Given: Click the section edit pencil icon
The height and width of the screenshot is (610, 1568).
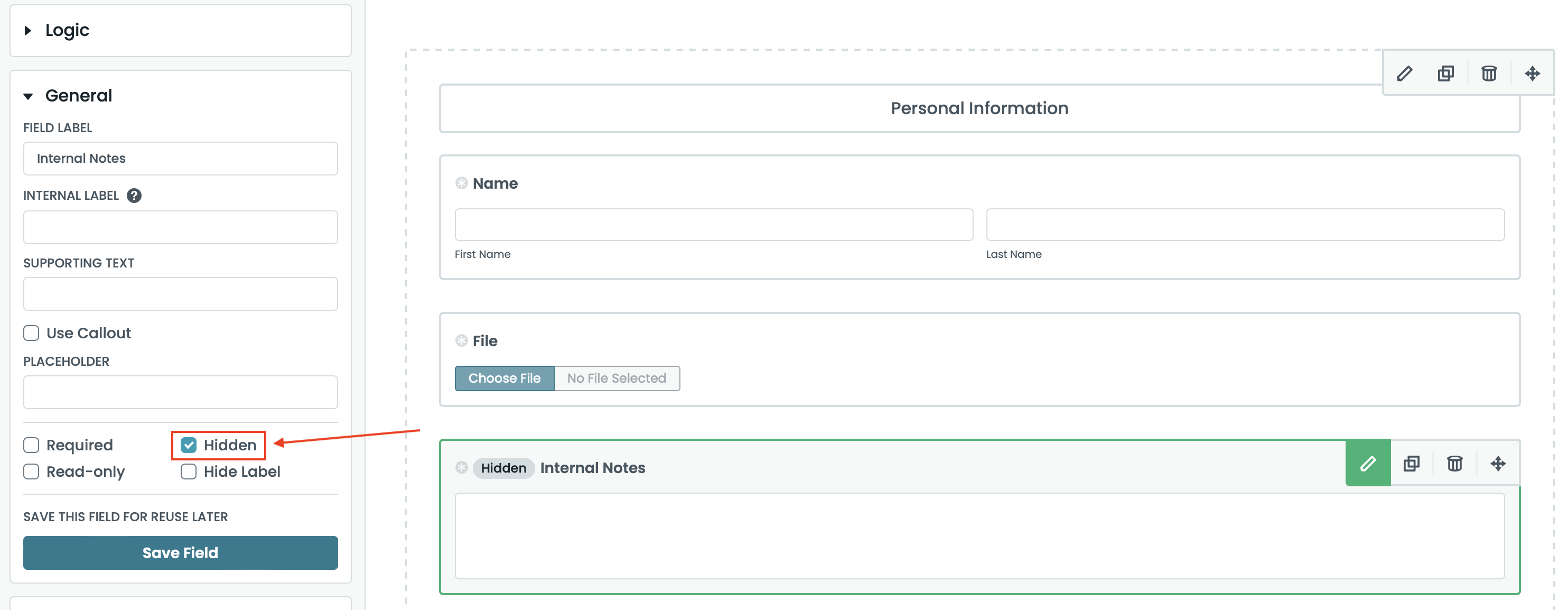Looking at the screenshot, I should (x=1404, y=73).
